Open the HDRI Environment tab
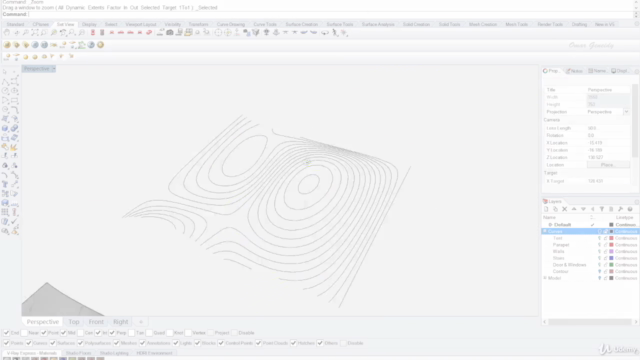Screen dimensions: 640x360 pyautogui.click(x=154, y=353)
